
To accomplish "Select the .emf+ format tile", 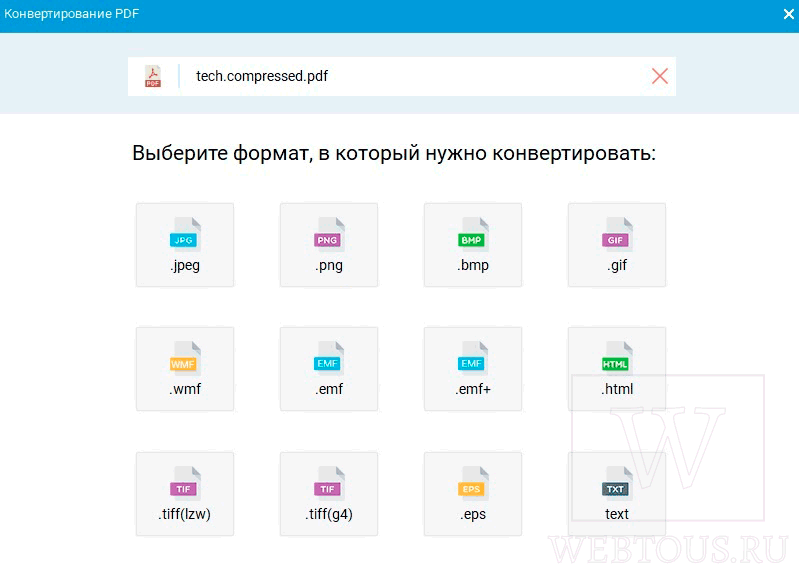I will (x=473, y=369).
